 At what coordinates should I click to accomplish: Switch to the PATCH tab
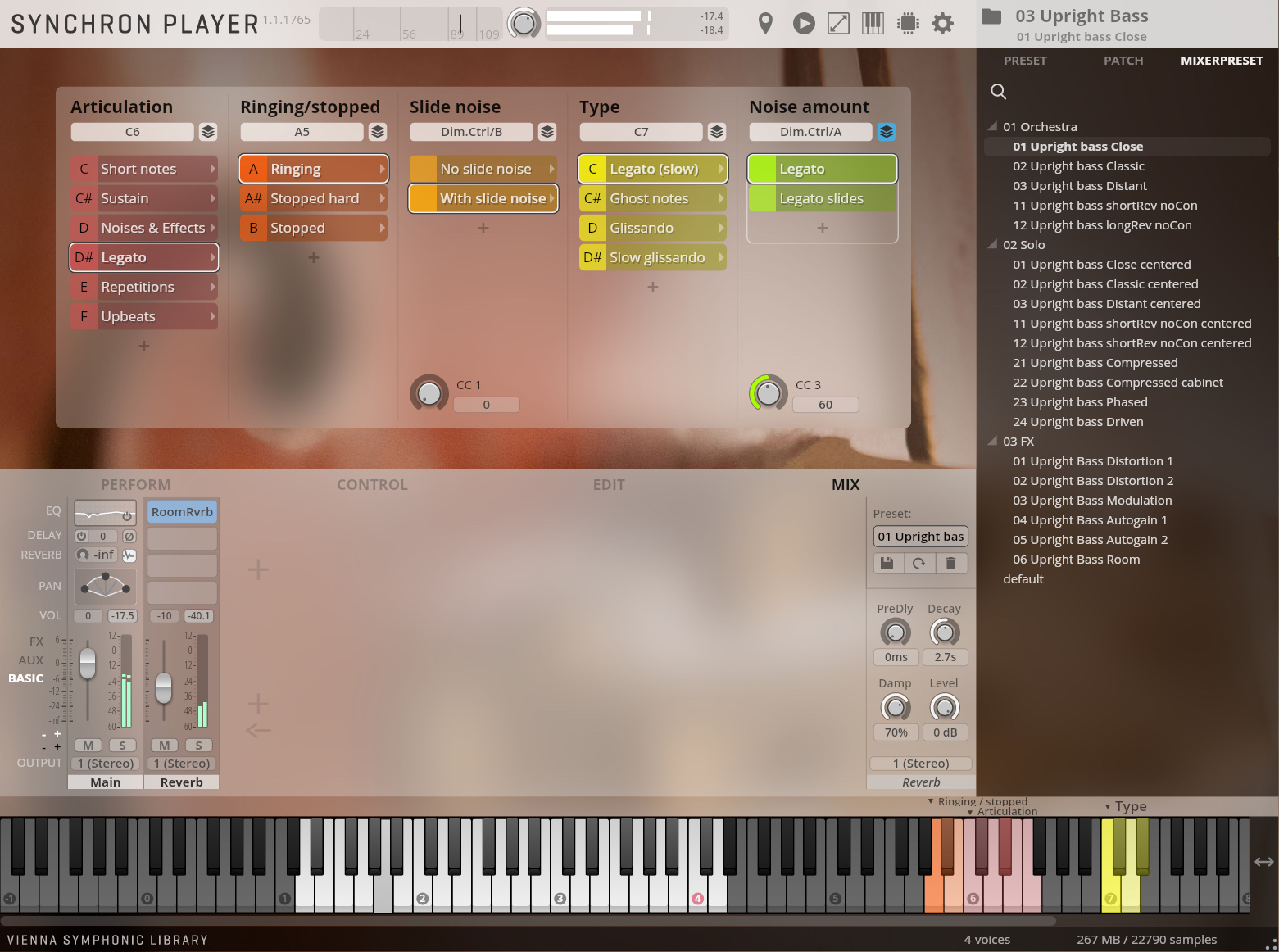(1123, 60)
